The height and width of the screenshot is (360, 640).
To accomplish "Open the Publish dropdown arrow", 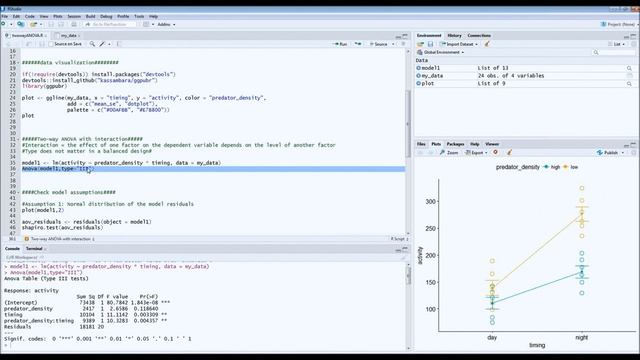I will [x=623, y=153].
